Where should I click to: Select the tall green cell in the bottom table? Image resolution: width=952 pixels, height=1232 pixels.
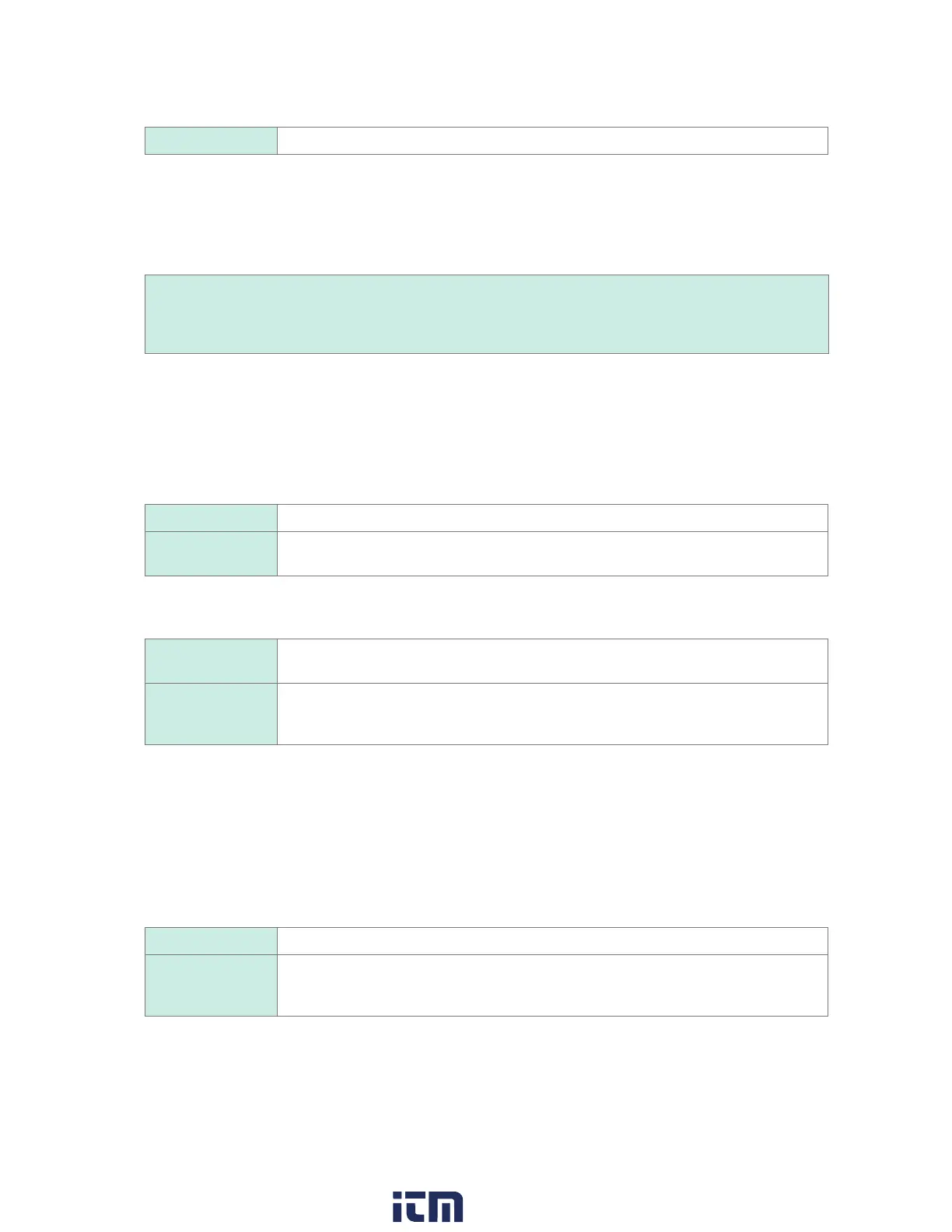pos(211,985)
